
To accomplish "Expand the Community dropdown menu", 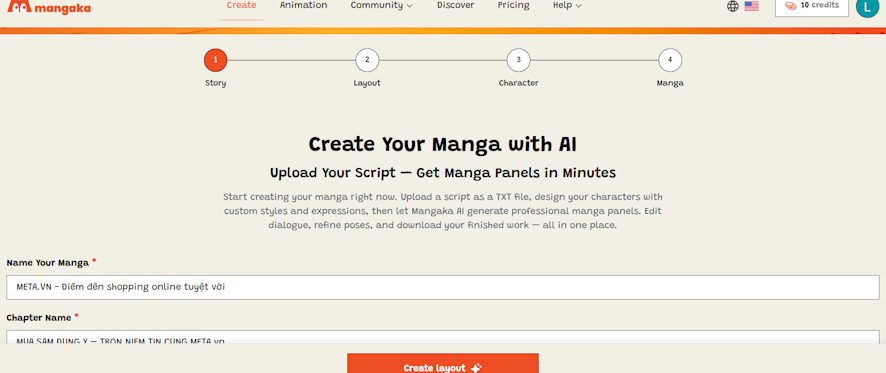I will (381, 6).
